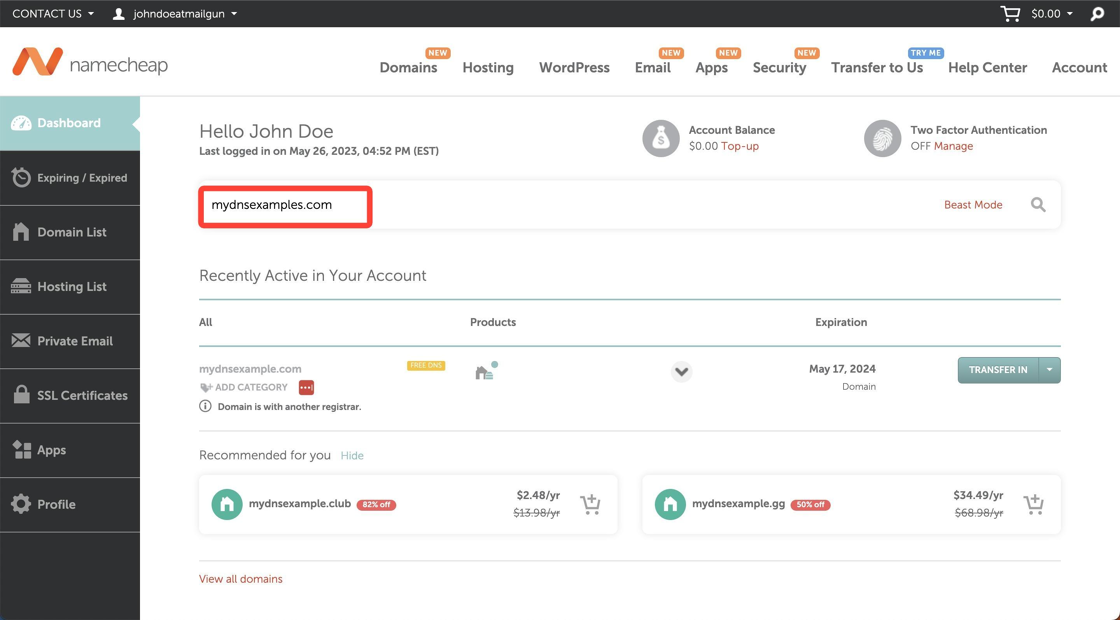Click the $34.49/yr price

979,495
